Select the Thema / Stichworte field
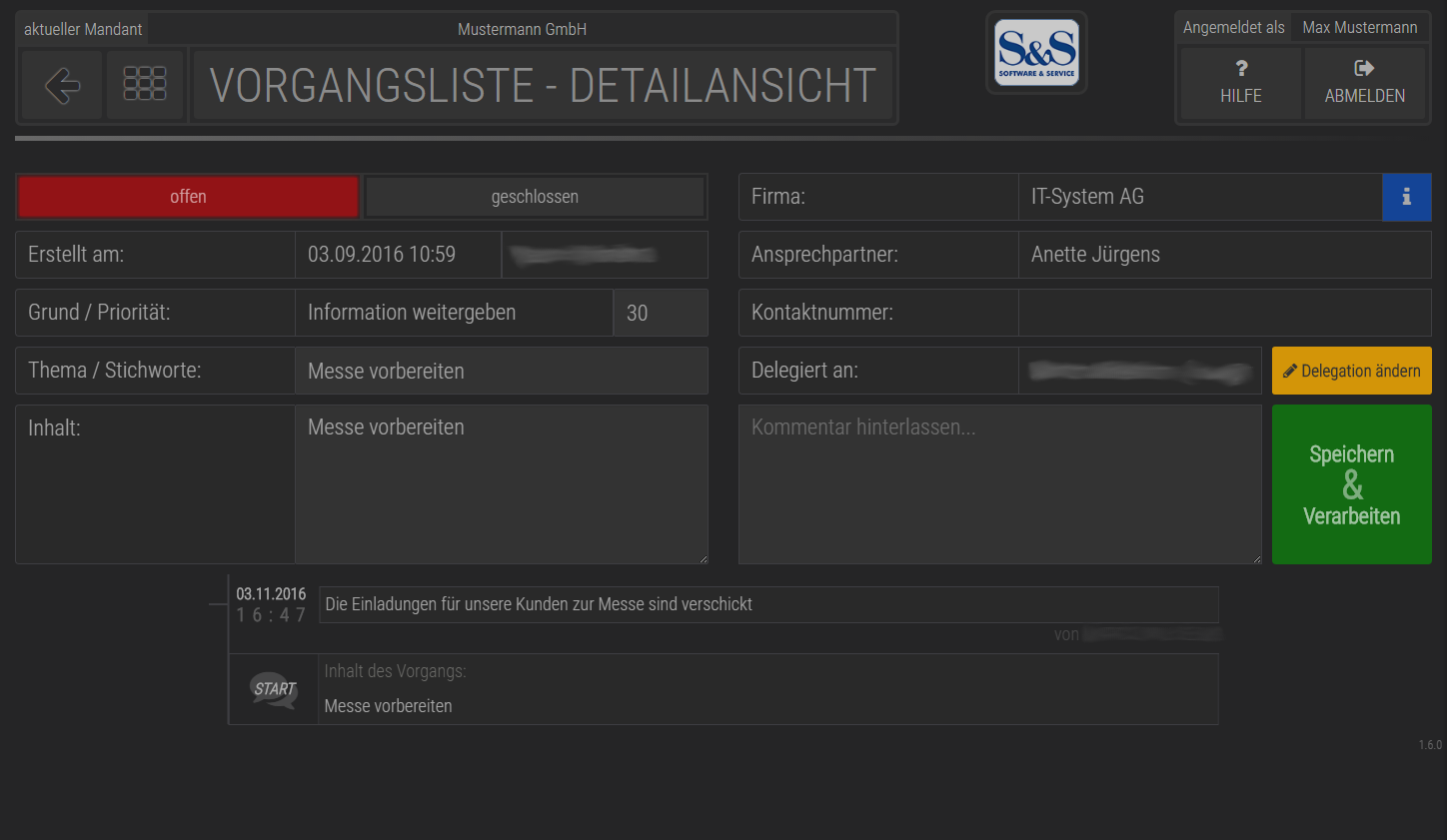This screenshot has width=1447, height=840. tap(502, 371)
